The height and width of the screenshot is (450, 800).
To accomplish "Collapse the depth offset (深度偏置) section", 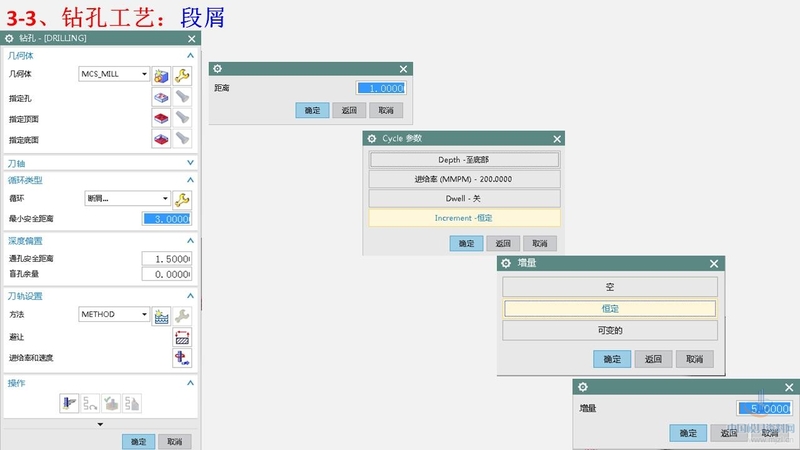I will click(190, 241).
